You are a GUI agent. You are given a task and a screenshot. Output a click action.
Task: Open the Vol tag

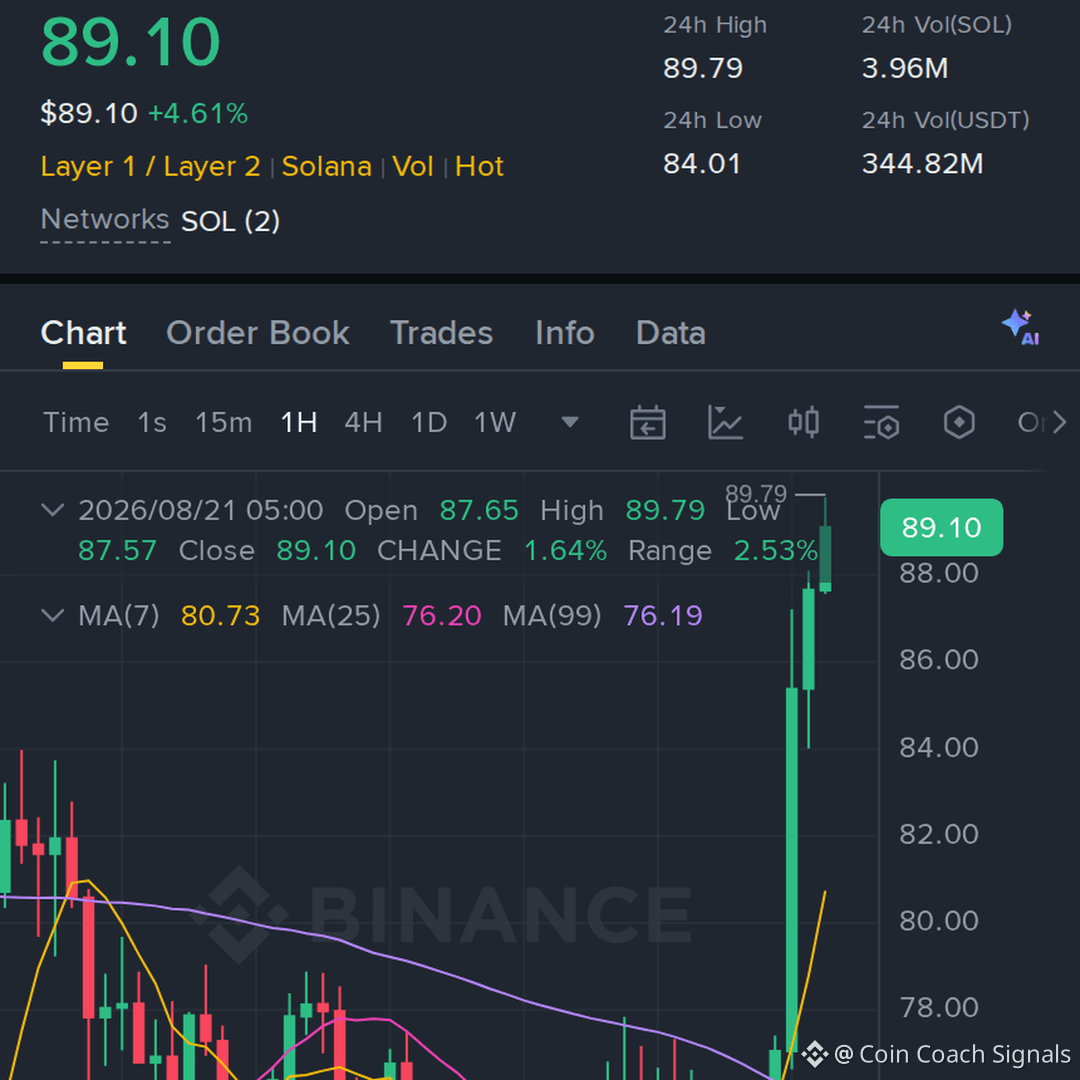[413, 167]
